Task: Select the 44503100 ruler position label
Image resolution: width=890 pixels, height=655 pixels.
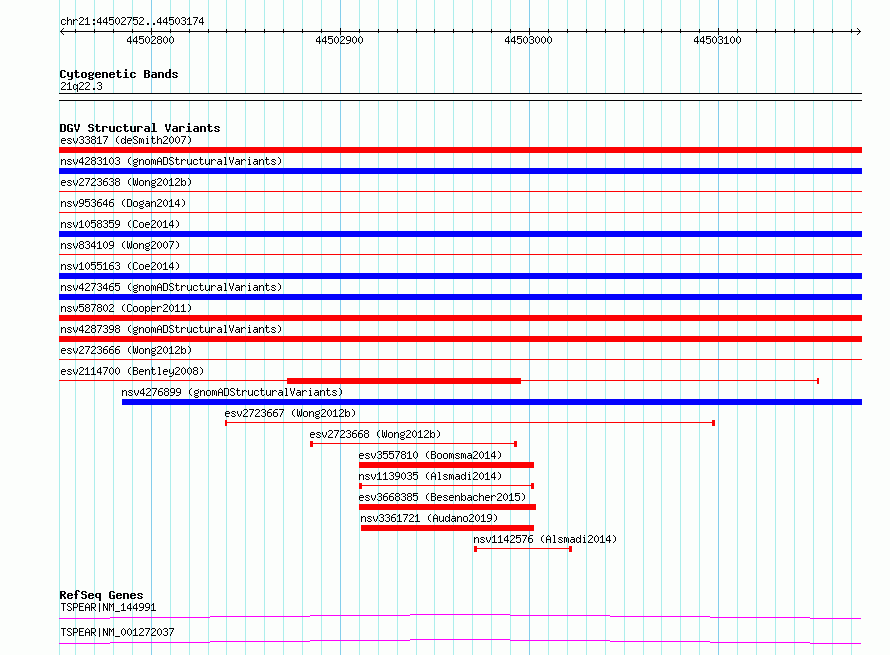Action: (717, 40)
